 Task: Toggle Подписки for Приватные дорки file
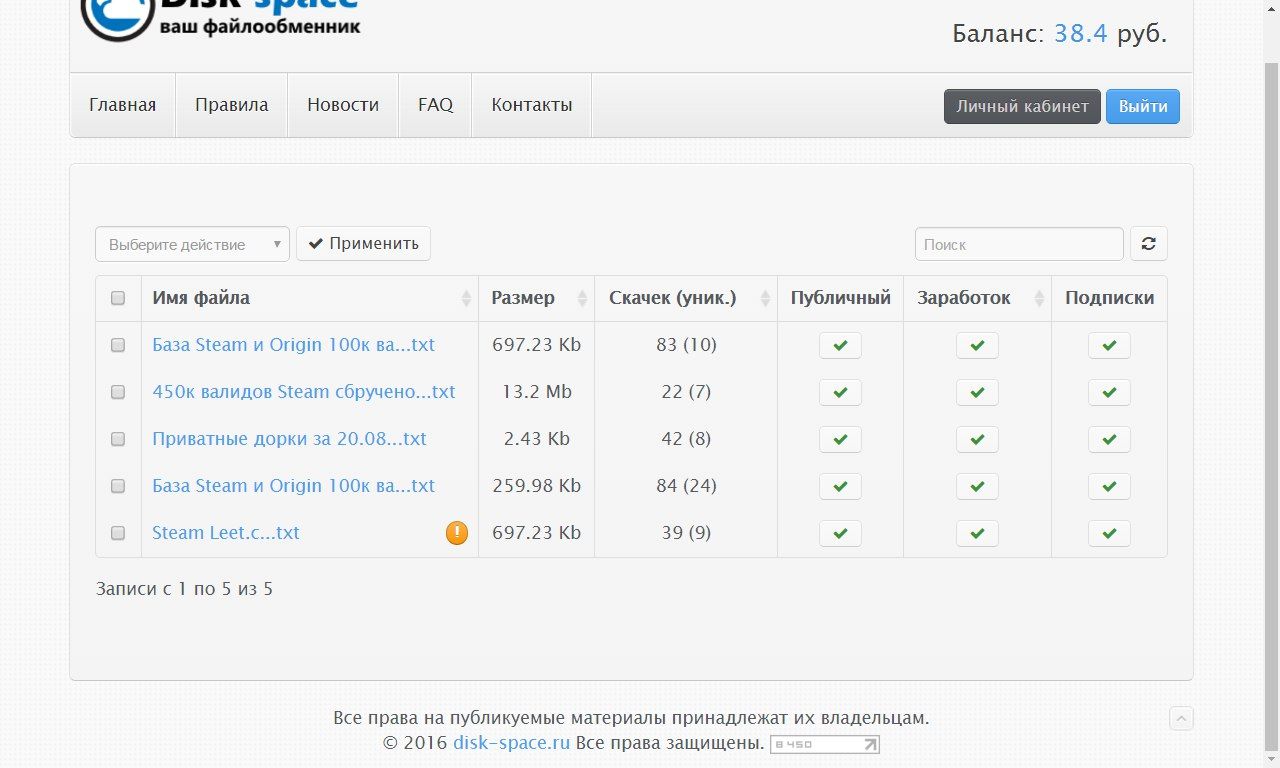click(1109, 439)
